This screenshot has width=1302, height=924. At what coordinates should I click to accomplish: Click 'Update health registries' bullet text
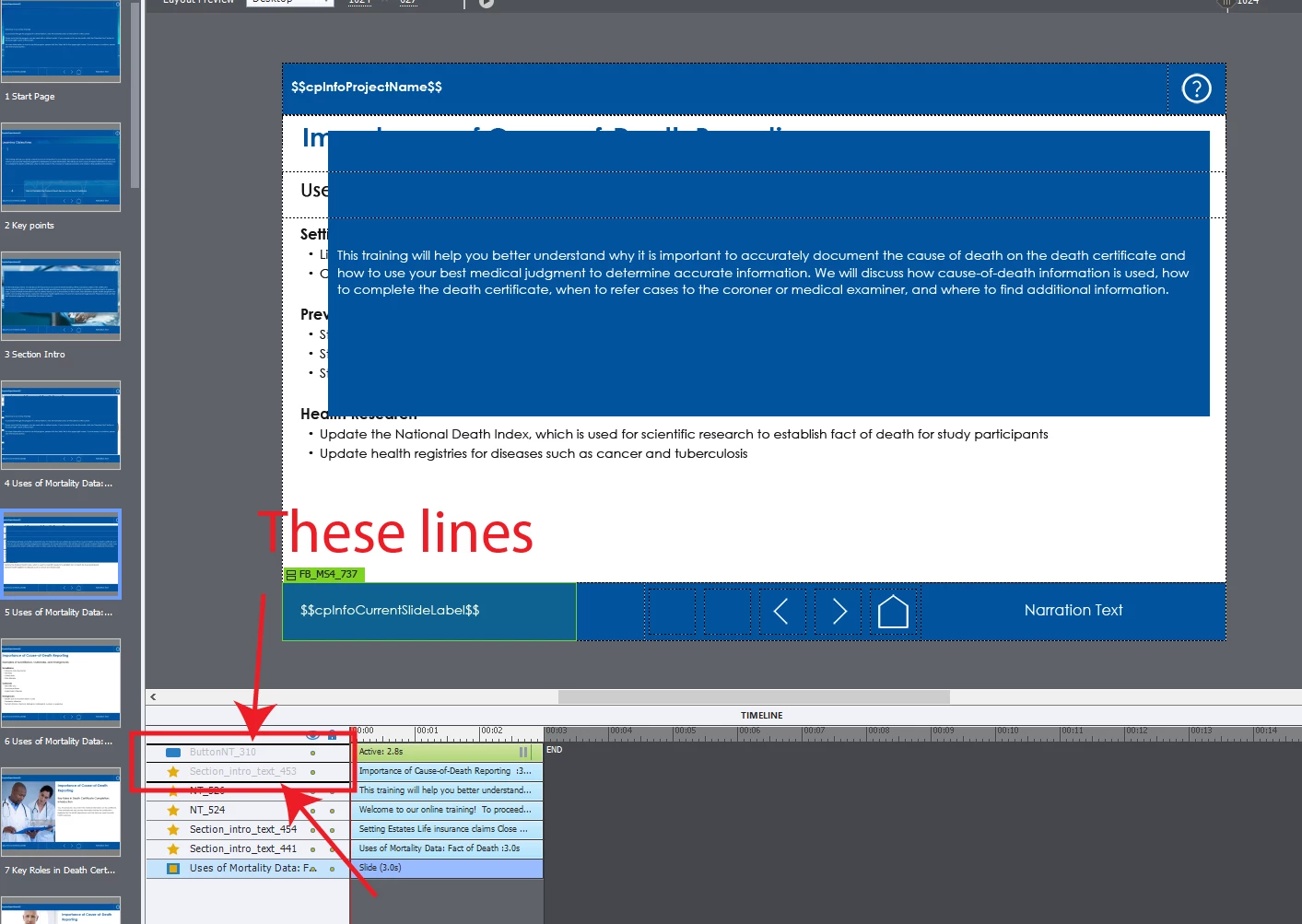533,454
